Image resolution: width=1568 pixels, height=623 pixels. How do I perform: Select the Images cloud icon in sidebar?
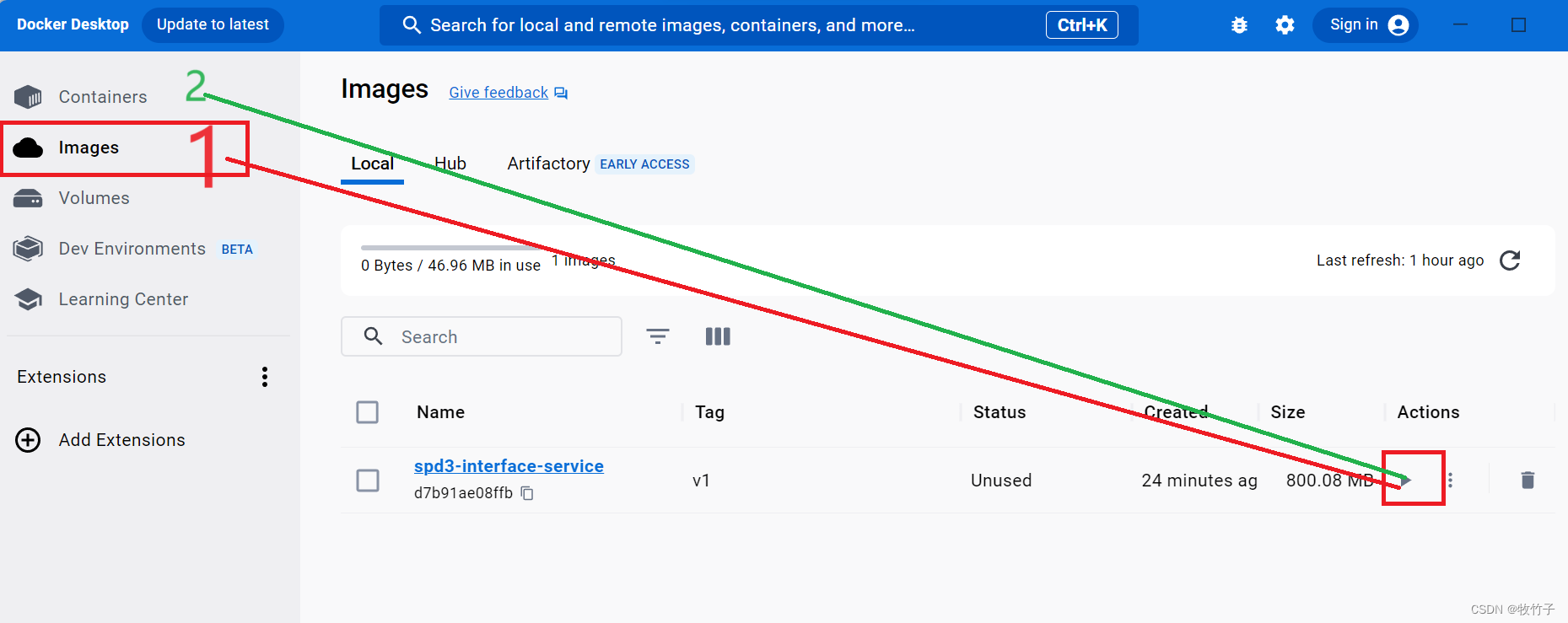pos(28,148)
